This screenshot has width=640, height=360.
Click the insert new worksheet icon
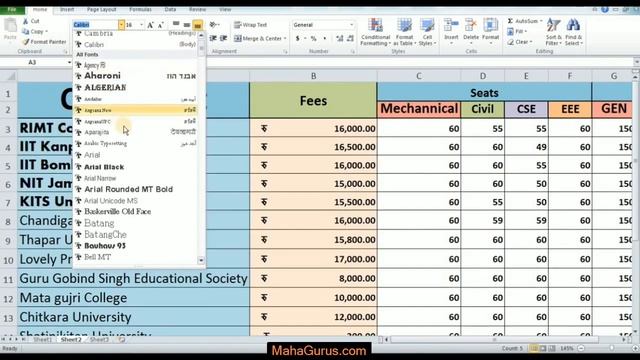point(122,340)
